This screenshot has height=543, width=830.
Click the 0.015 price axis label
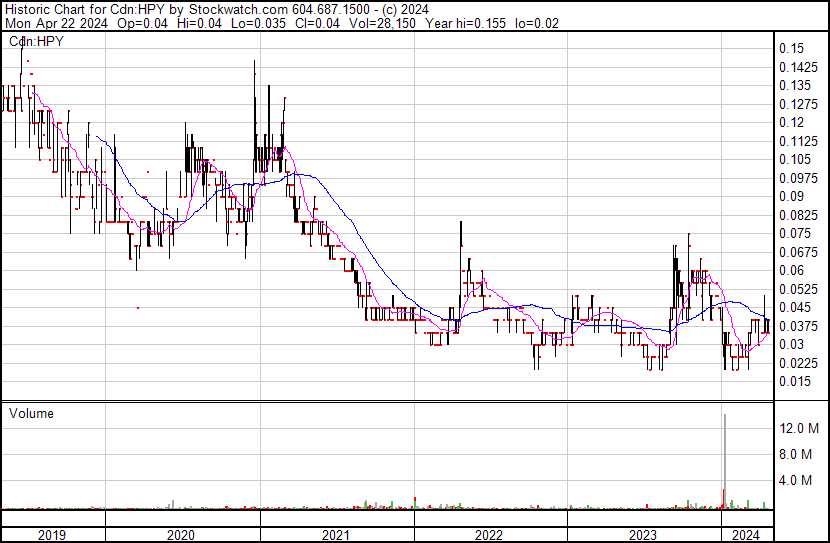click(795, 381)
